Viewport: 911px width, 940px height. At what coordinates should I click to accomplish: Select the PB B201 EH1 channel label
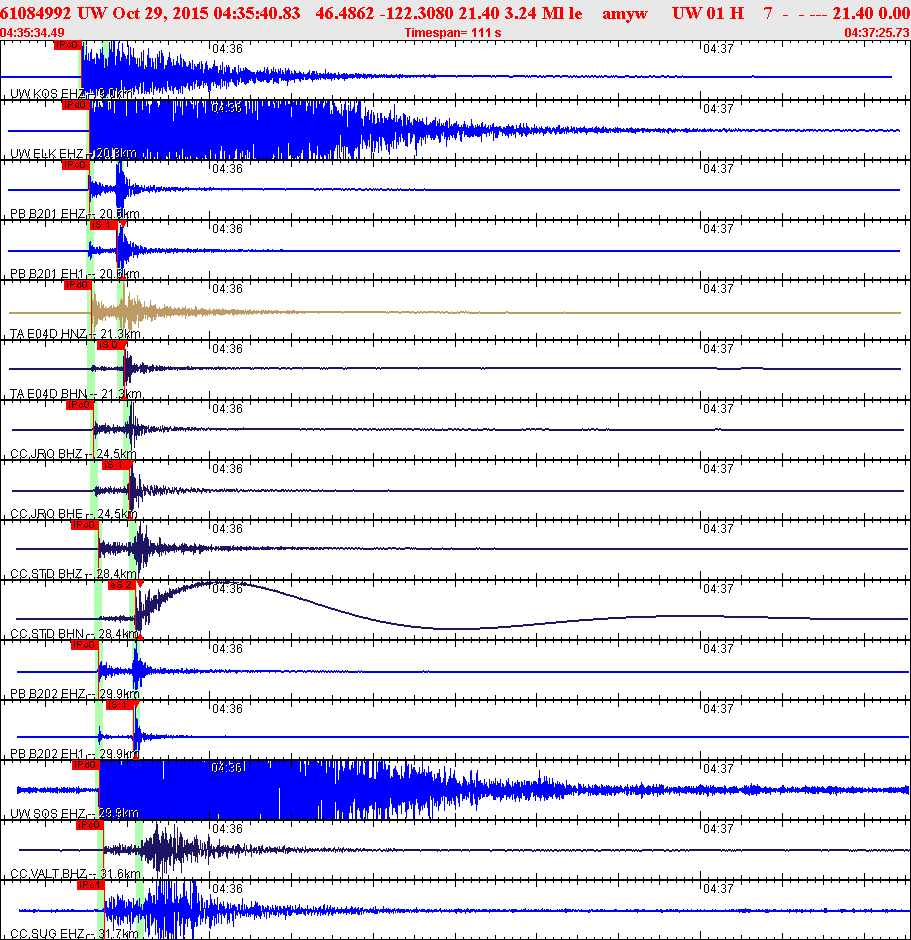tap(74, 273)
